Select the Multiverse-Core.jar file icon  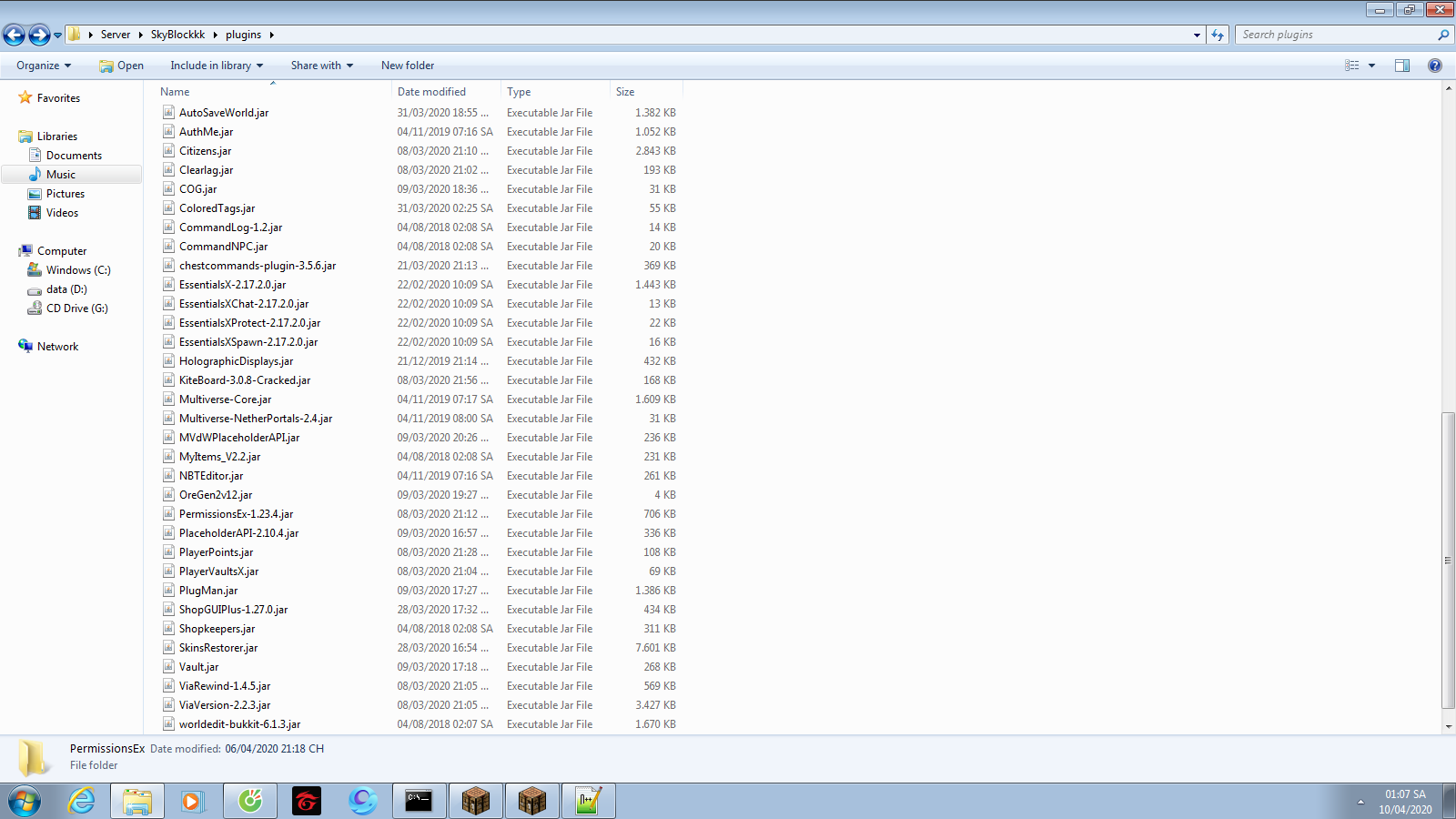168,399
